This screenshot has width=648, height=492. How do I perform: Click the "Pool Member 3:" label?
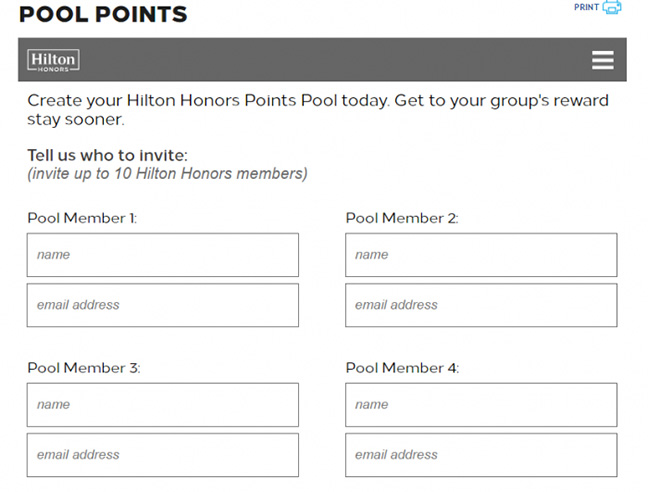click(83, 368)
